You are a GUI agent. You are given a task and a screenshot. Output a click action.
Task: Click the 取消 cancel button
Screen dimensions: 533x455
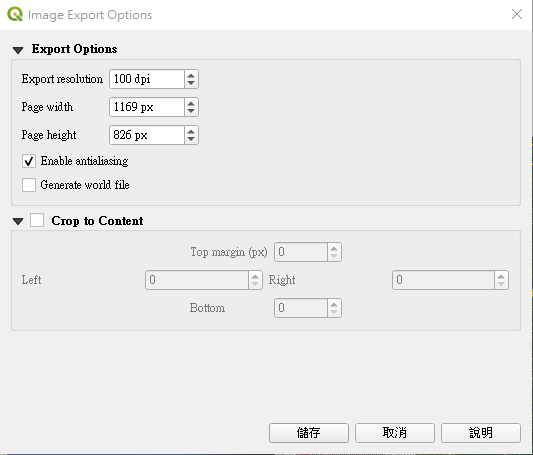395,433
